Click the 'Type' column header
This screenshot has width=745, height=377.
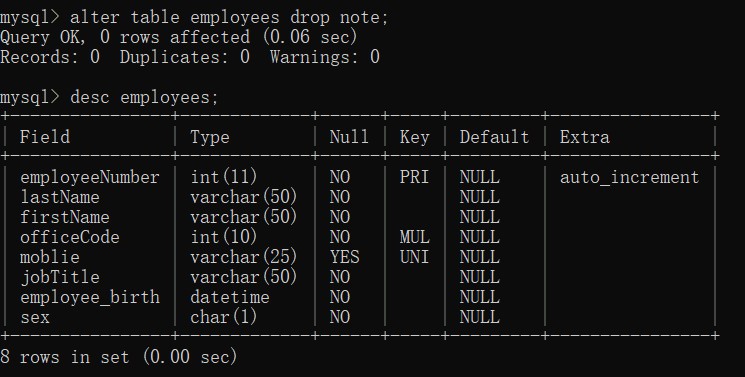[210, 137]
